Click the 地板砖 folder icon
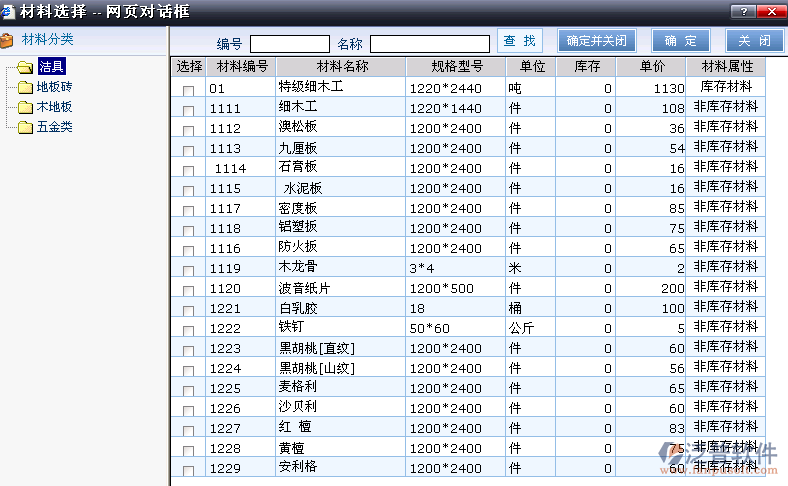This screenshot has height=486, width=788. 25,87
